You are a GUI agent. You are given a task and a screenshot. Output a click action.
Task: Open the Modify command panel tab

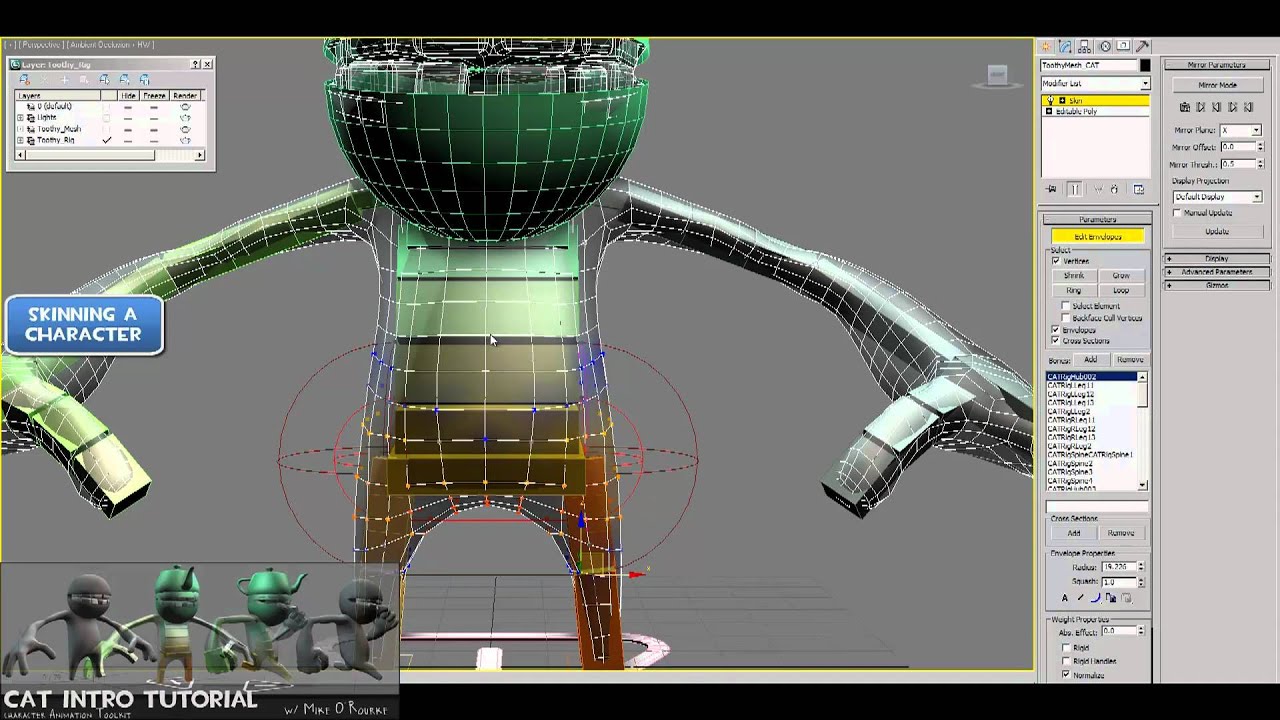click(1065, 46)
